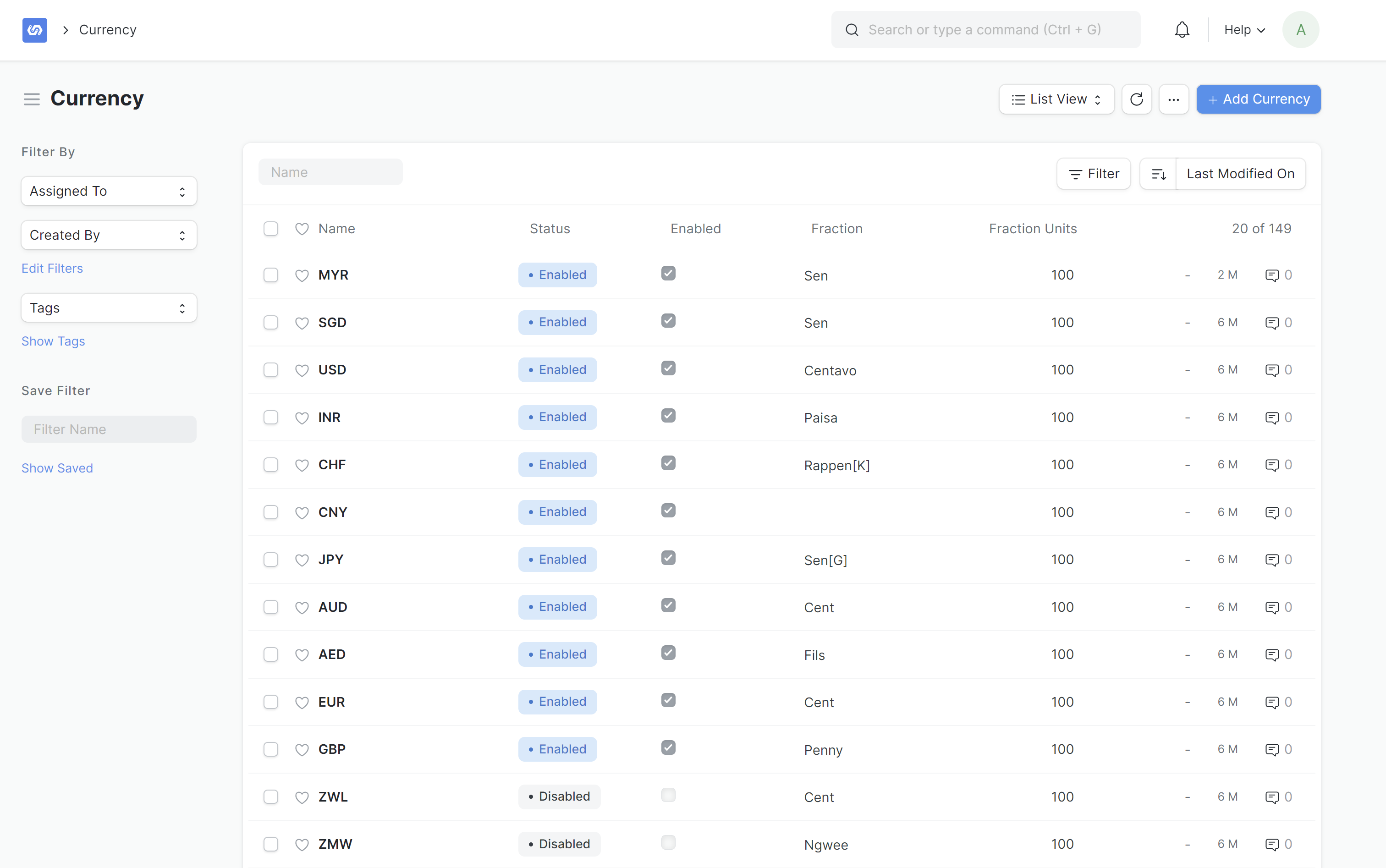
Task: Select all rows checkbox in header
Action: point(271,229)
